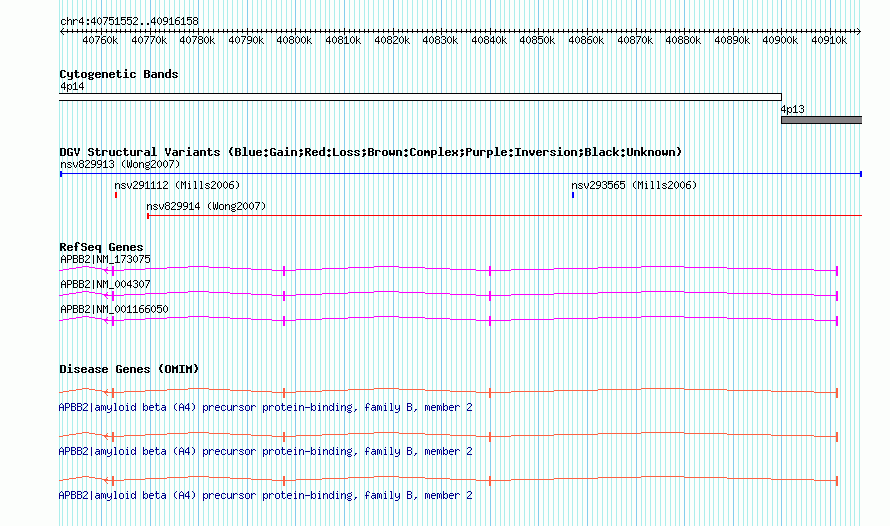Image resolution: width=890 pixels, height=526 pixels.
Task: Open the nsv293565 (Mills2006) variant label
Action: (634, 186)
